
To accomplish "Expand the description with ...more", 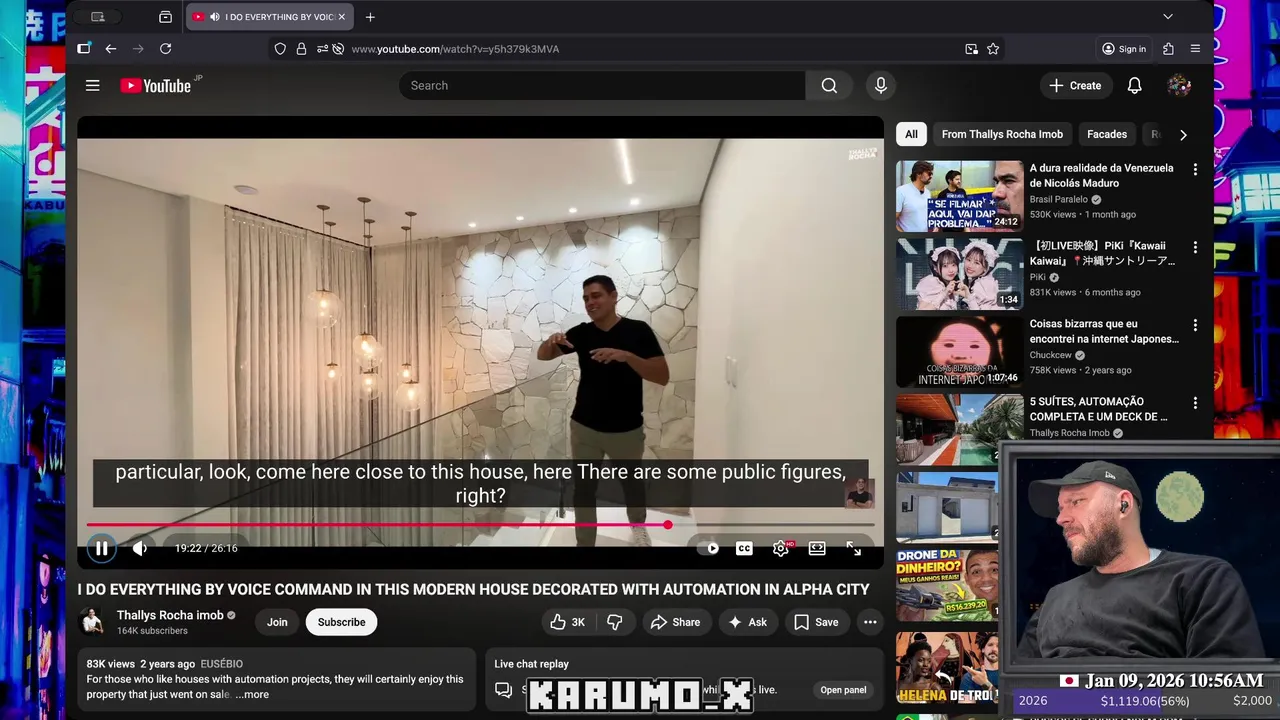I will [252, 694].
